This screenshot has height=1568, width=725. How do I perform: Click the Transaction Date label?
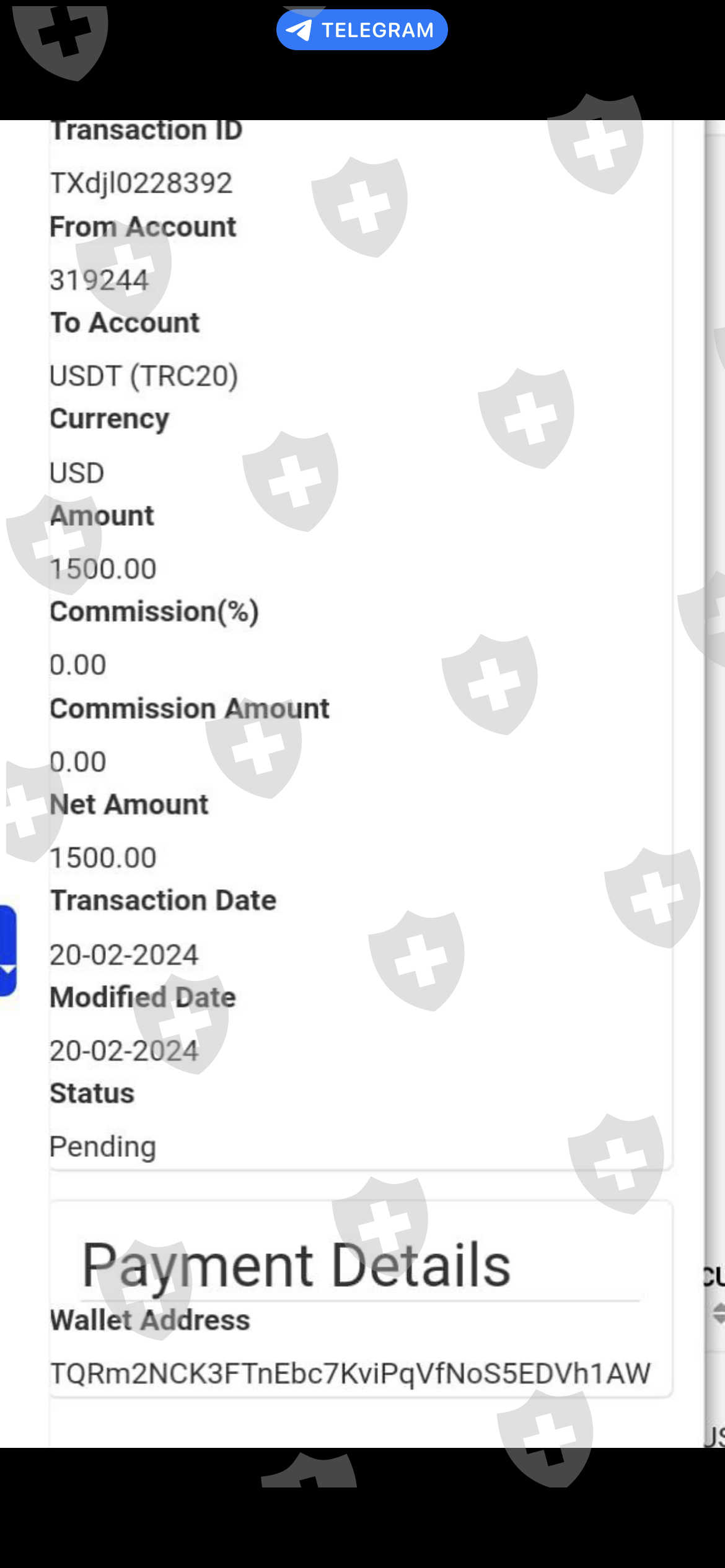click(163, 900)
